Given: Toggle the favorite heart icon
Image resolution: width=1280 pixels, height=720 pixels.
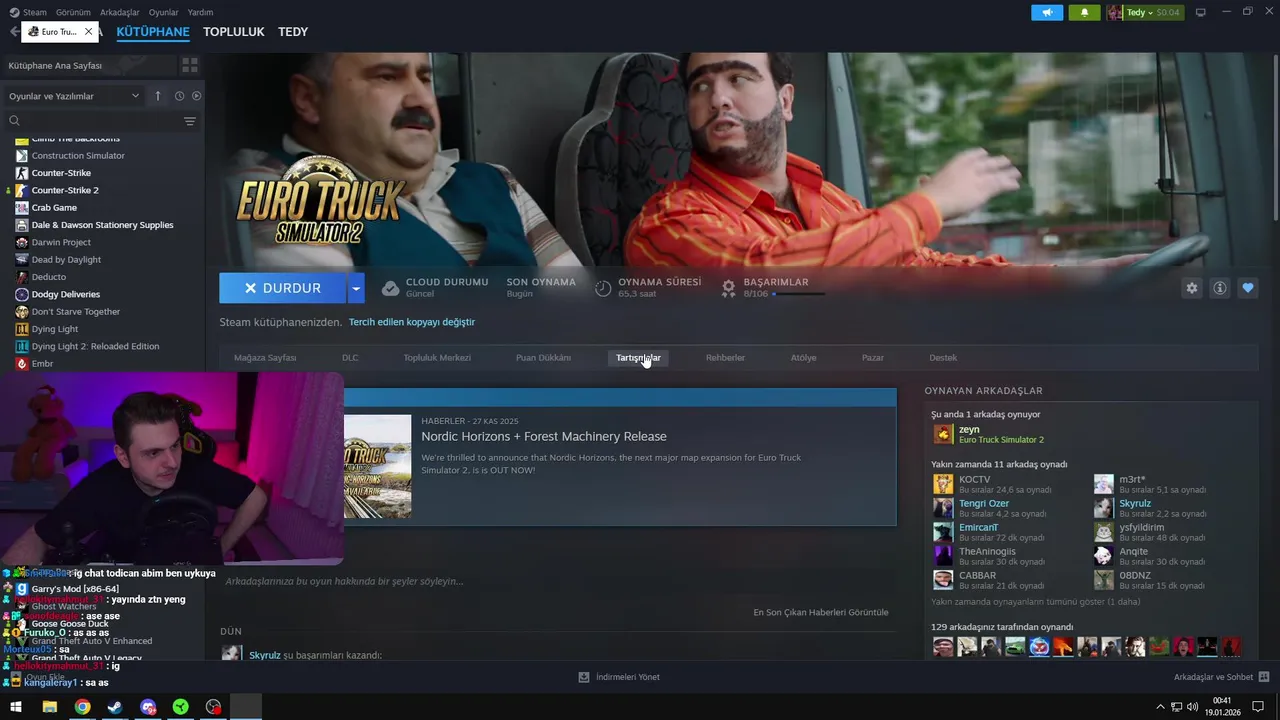Looking at the screenshot, I should pos(1248,288).
